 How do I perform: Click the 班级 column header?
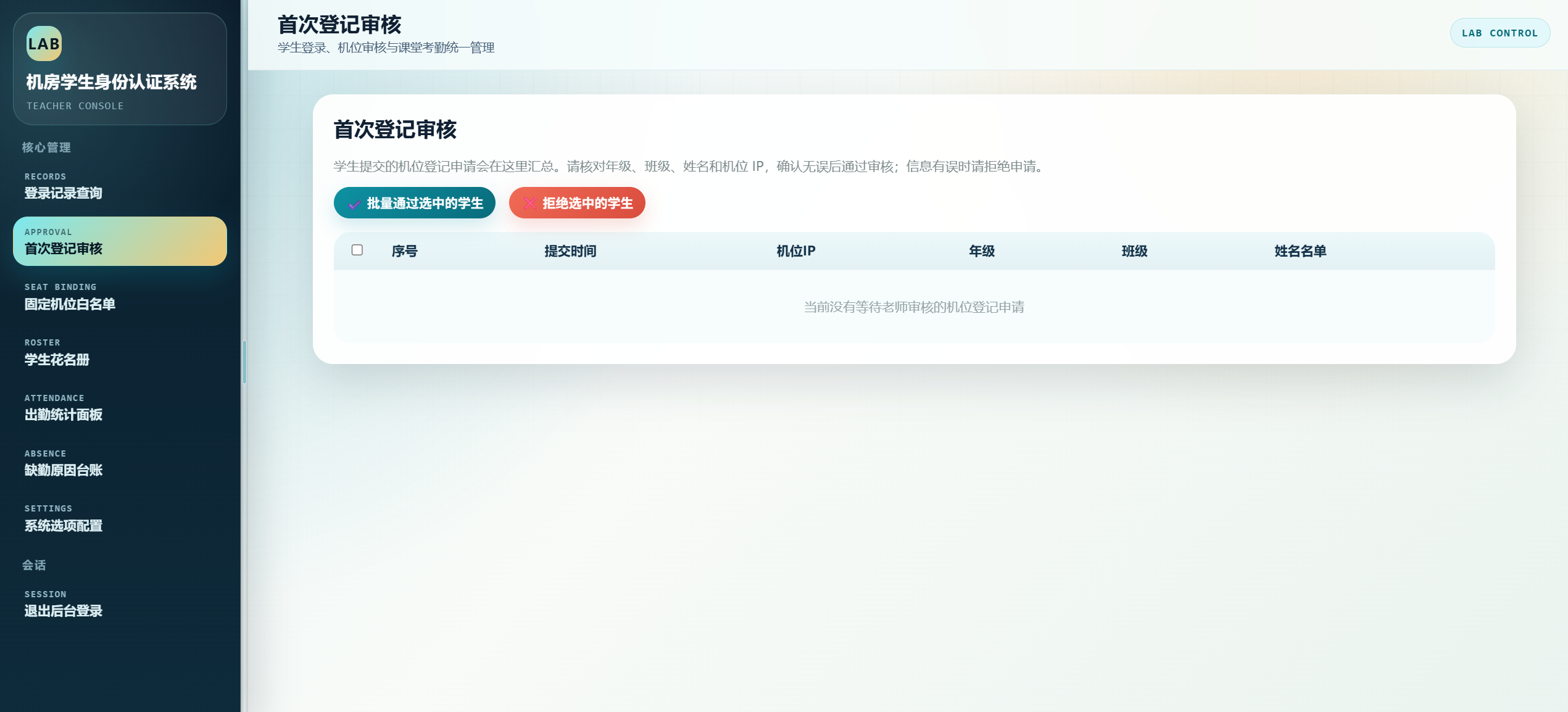[x=1135, y=251]
